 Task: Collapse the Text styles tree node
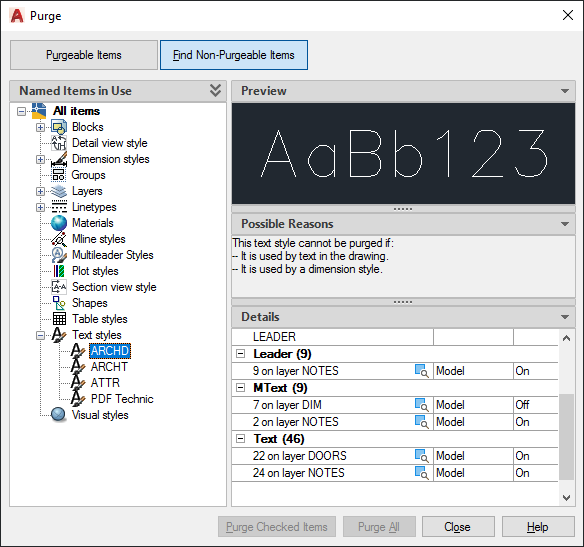point(40,335)
